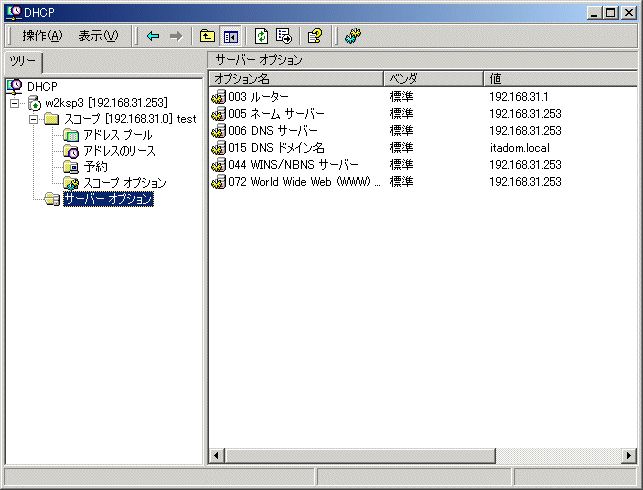
Task: Click 標準 vendor cell in 003 ルーター row
Action: coord(401,97)
